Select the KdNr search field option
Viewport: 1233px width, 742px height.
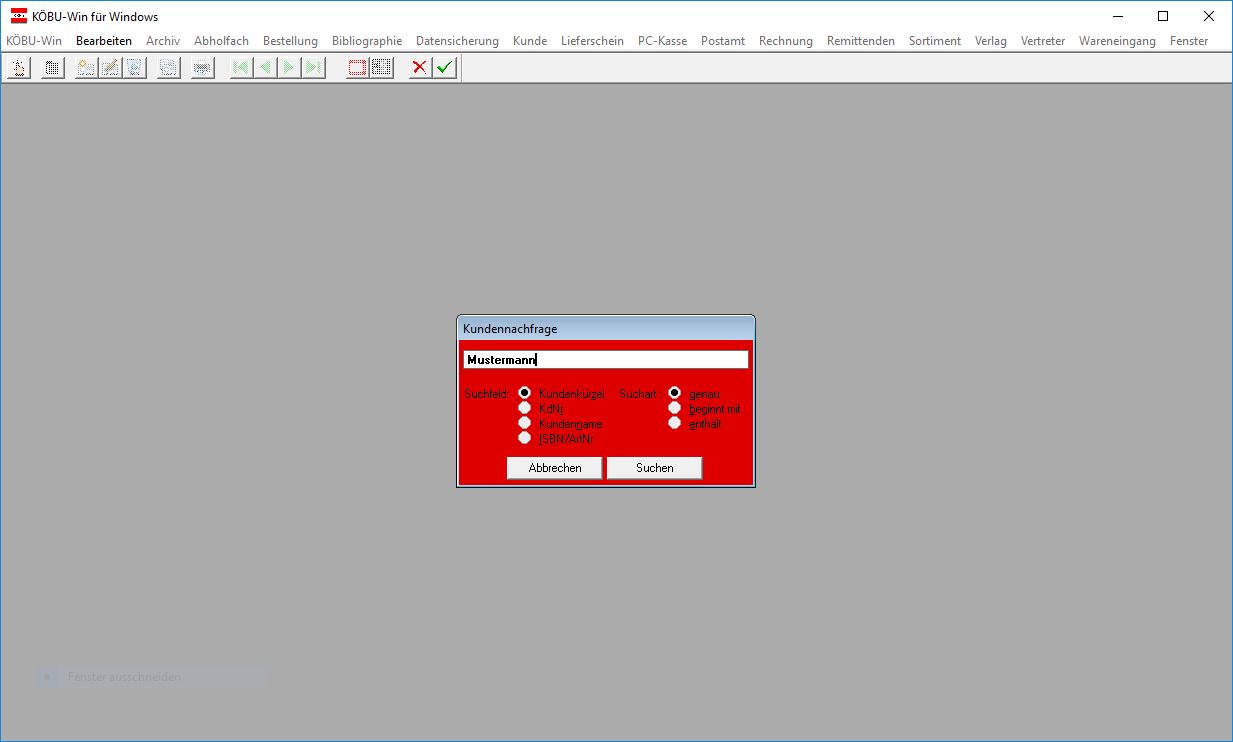524,408
